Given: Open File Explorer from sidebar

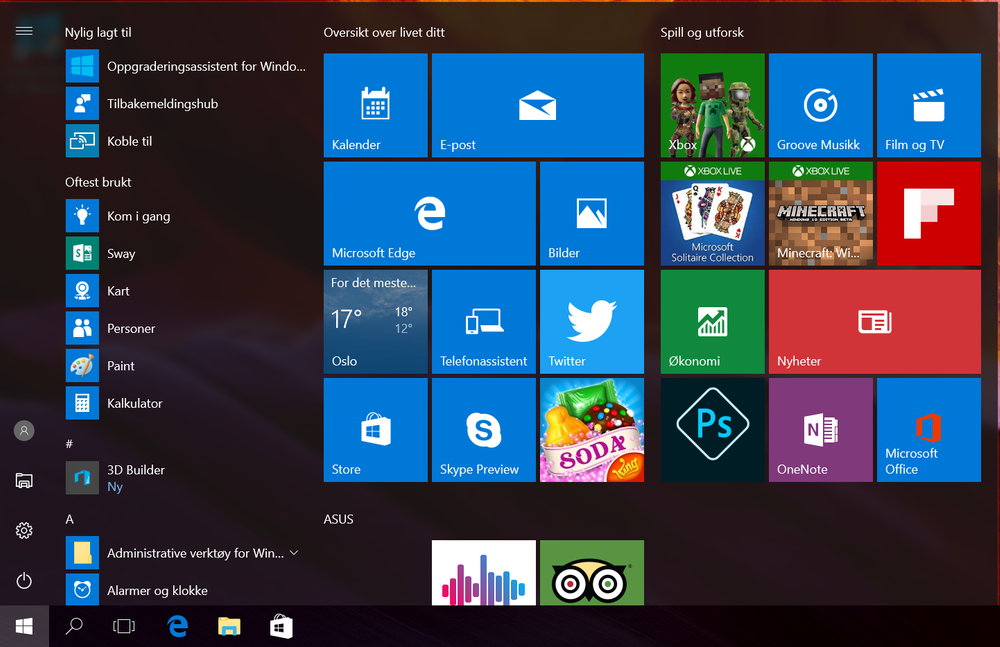Looking at the screenshot, I should 24,480.
